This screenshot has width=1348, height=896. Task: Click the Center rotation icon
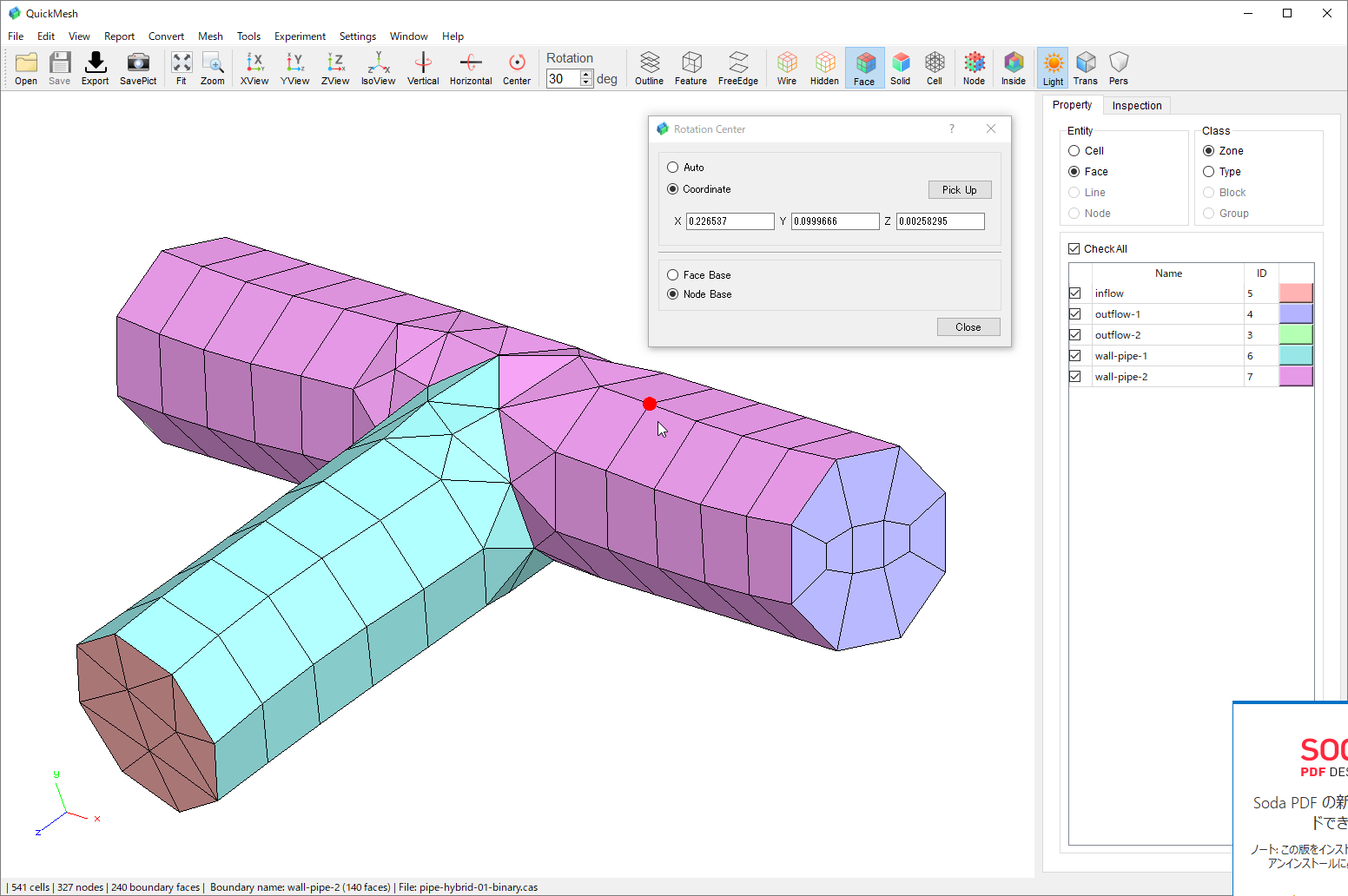tap(517, 68)
